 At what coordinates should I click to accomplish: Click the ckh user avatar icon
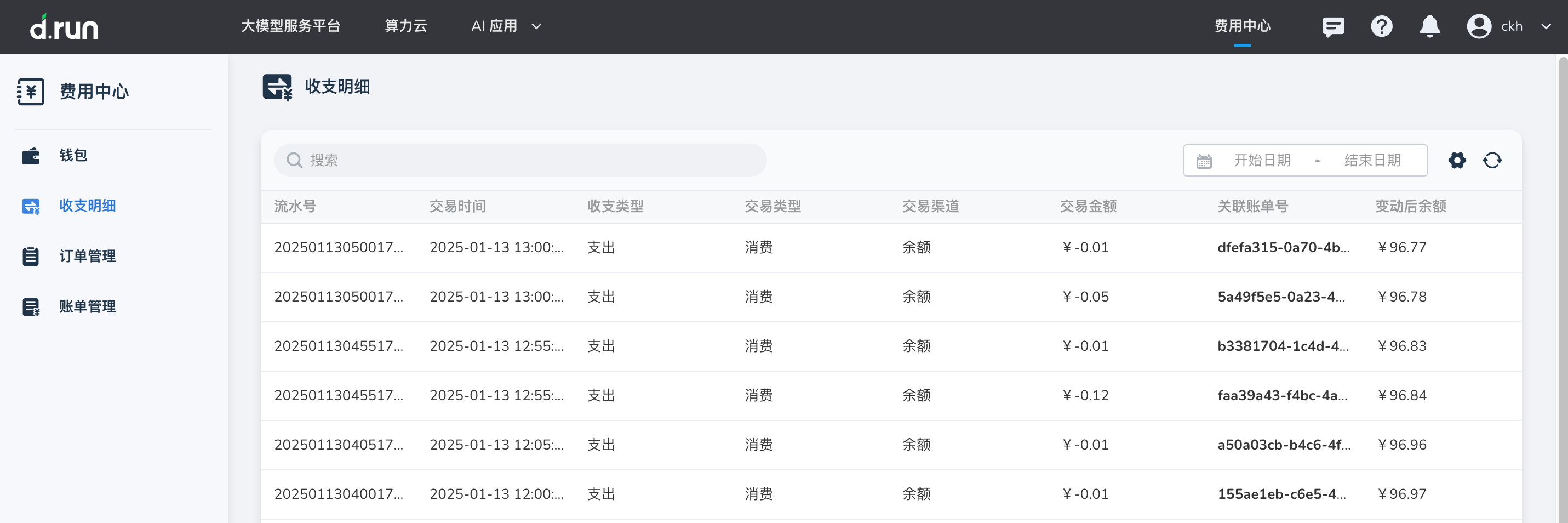click(1479, 27)
